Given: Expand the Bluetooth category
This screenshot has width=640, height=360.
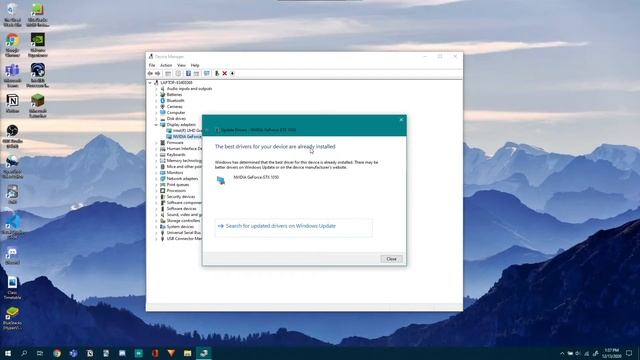Looking at the screenshot, I should pyautogui.click(x=156, y=100).
